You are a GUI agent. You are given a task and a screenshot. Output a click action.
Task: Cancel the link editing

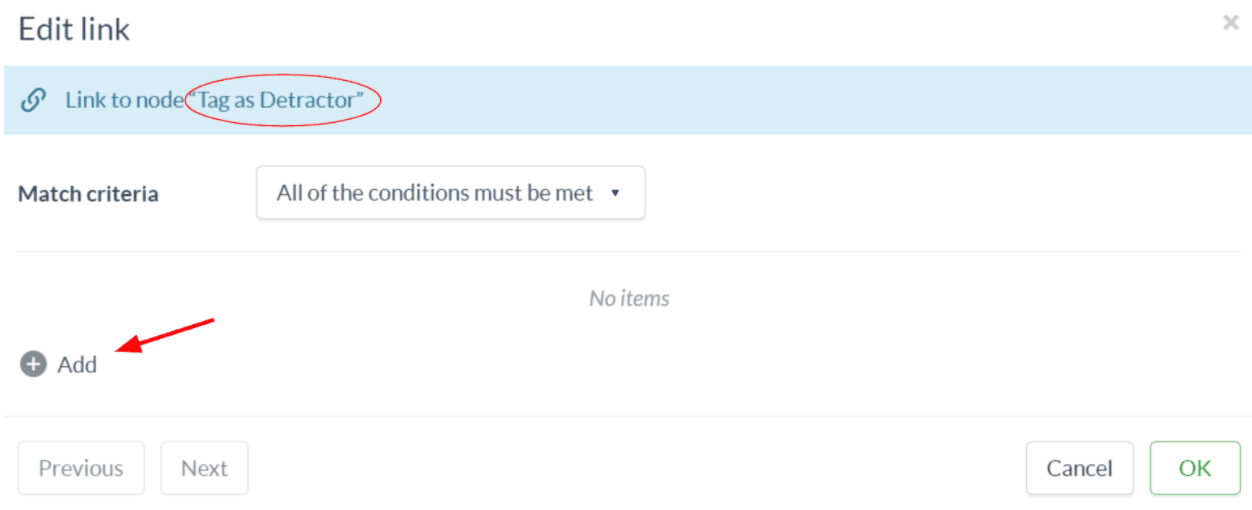[1079, 468]
